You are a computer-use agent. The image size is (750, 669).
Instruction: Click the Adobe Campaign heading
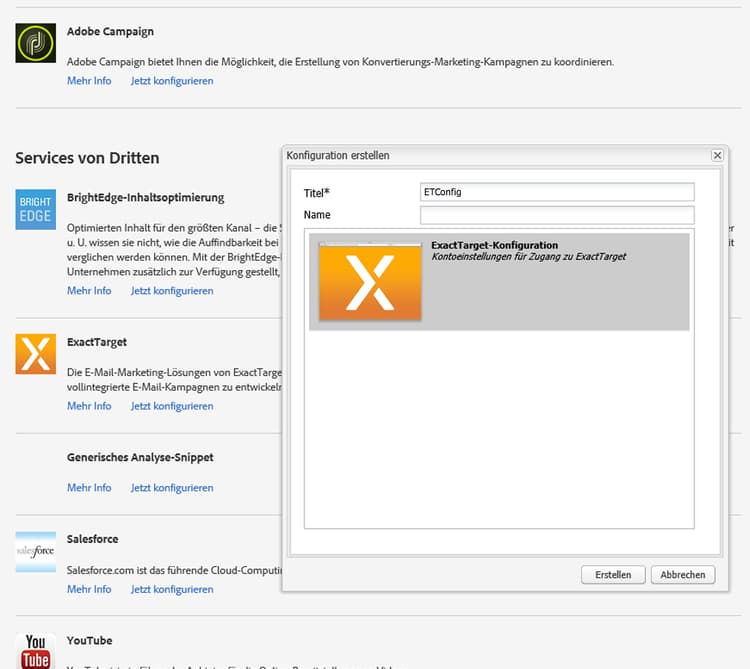110,32
